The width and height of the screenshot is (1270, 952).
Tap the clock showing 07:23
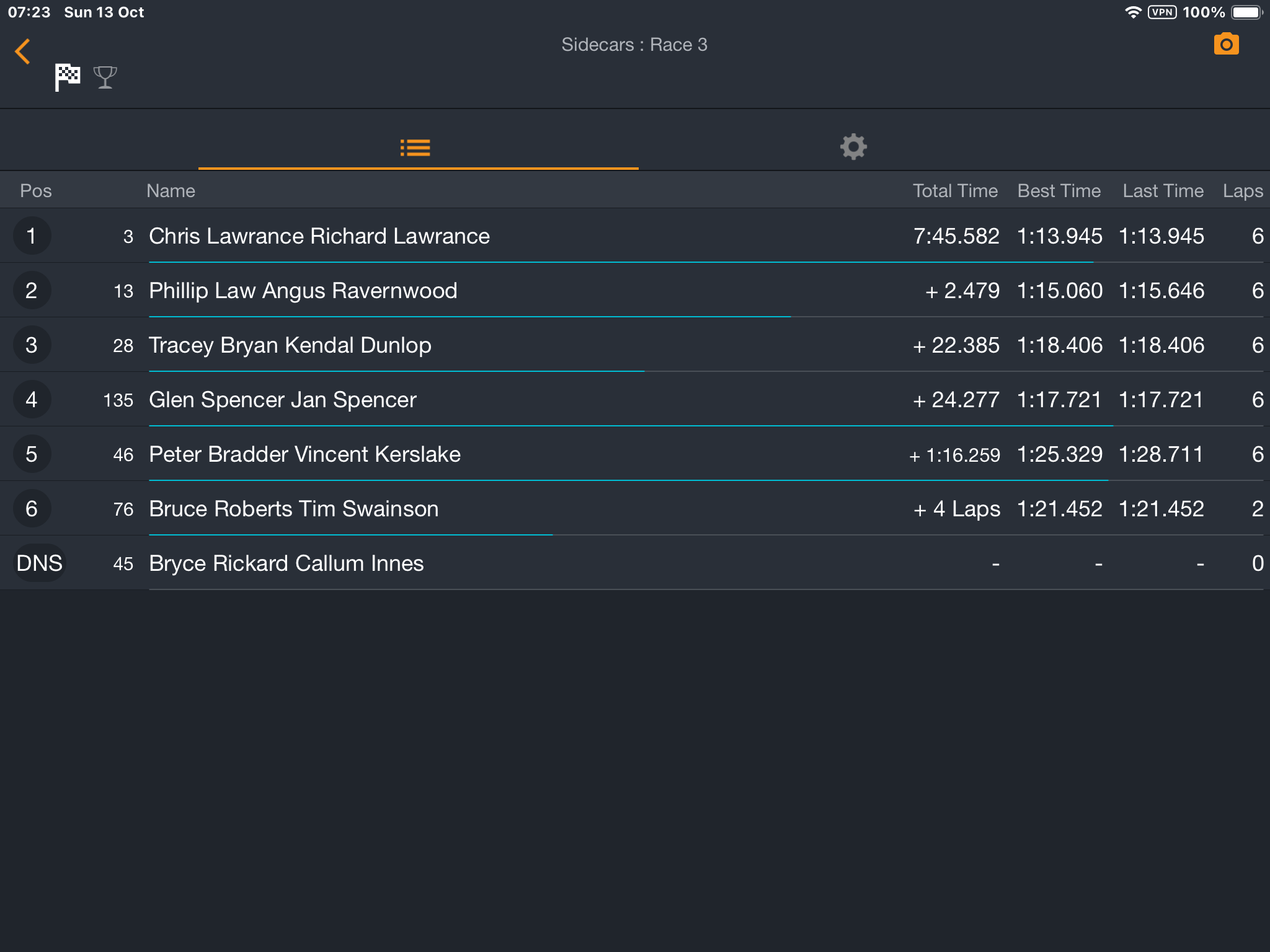point(29,12)
